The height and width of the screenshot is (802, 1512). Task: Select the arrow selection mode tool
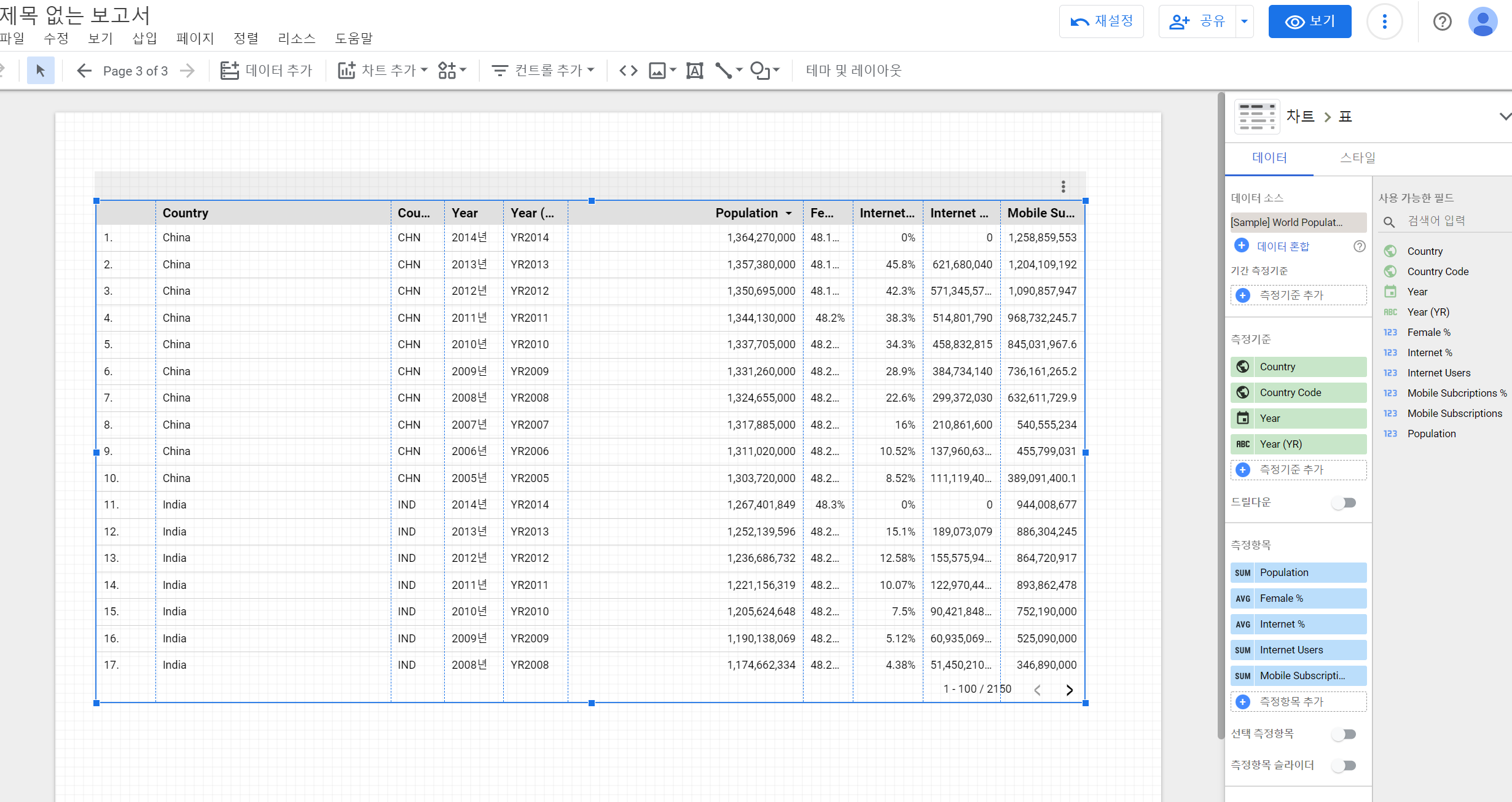(x=41, y=71)
